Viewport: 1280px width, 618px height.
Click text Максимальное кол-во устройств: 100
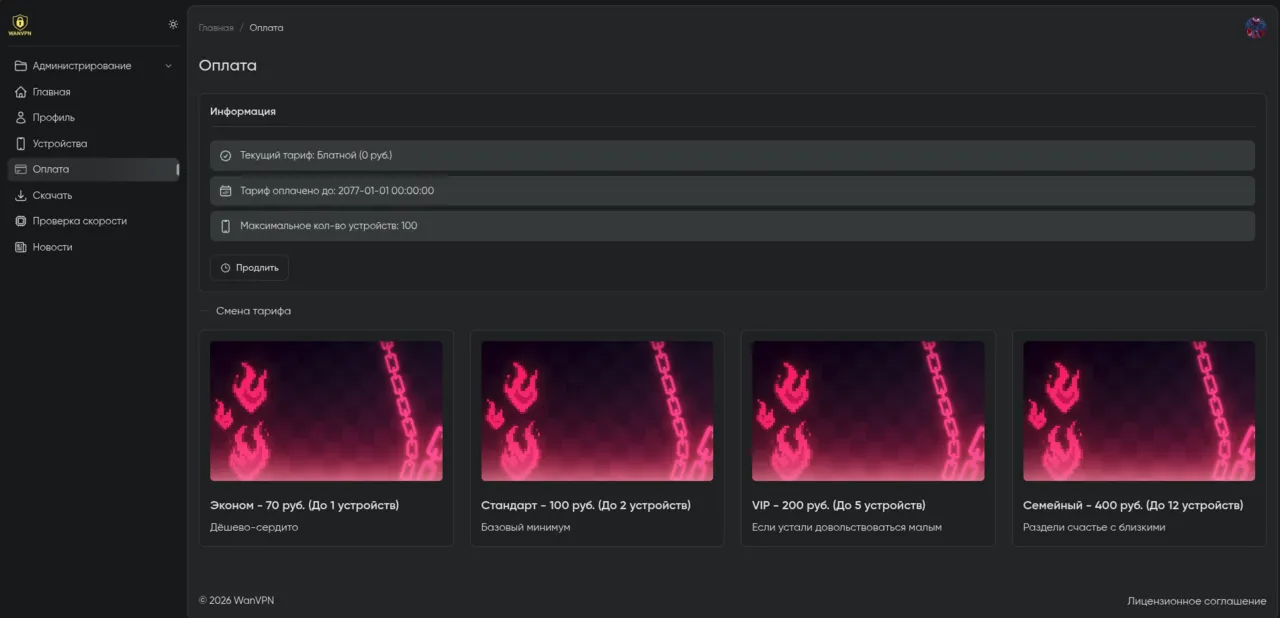329,226
